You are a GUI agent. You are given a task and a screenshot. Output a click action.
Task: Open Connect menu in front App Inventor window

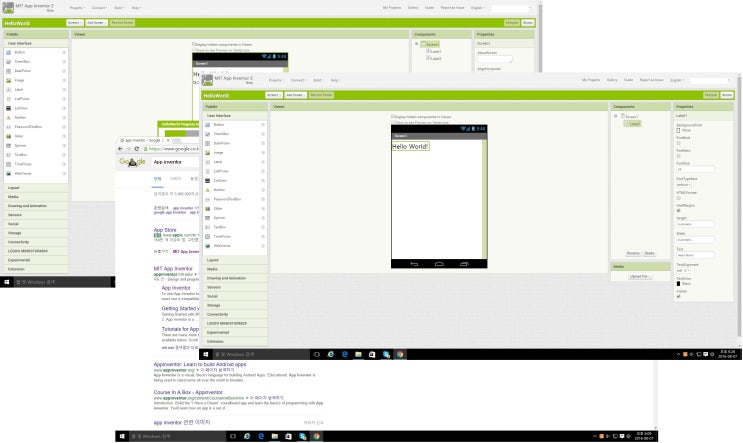298,80
